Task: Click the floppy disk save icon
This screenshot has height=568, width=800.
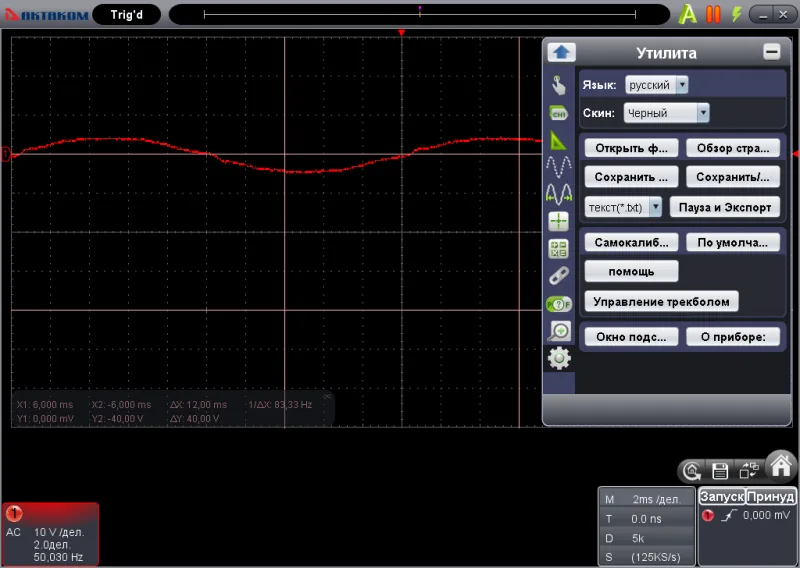Action: coord(720,471)
